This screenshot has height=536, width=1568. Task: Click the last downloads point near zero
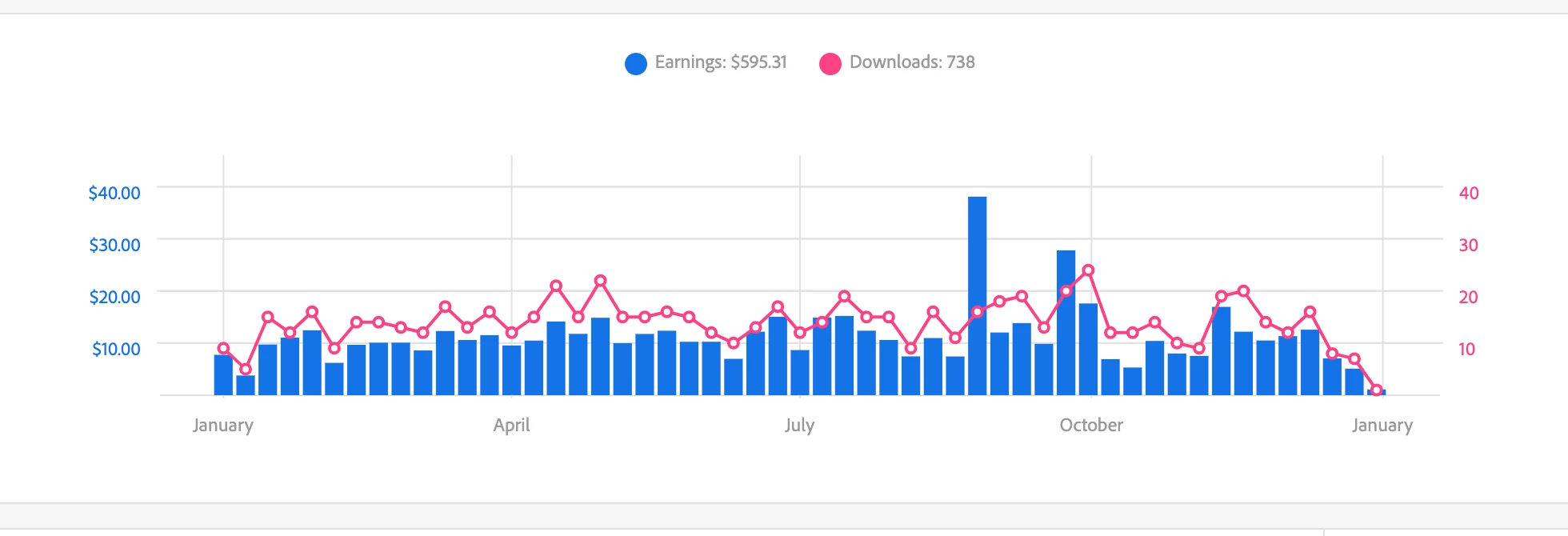[1376, 390]
